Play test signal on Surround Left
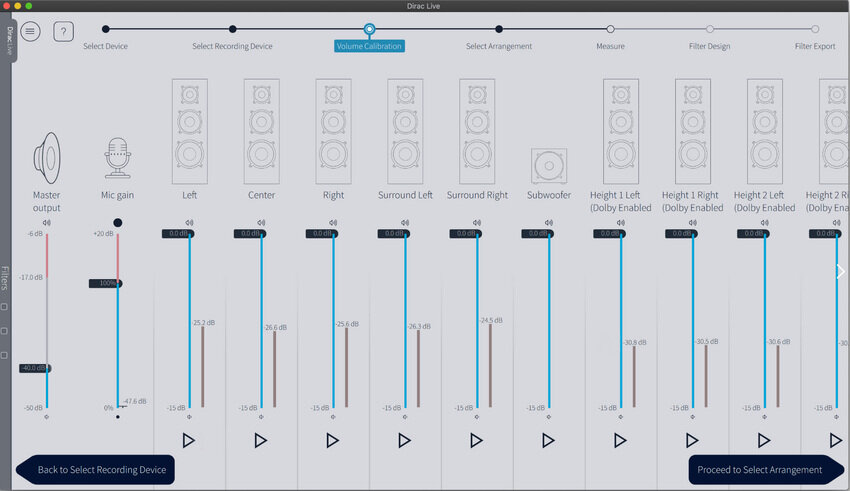The width and height of the screenshot is (850, 491). tap(404, 440)
